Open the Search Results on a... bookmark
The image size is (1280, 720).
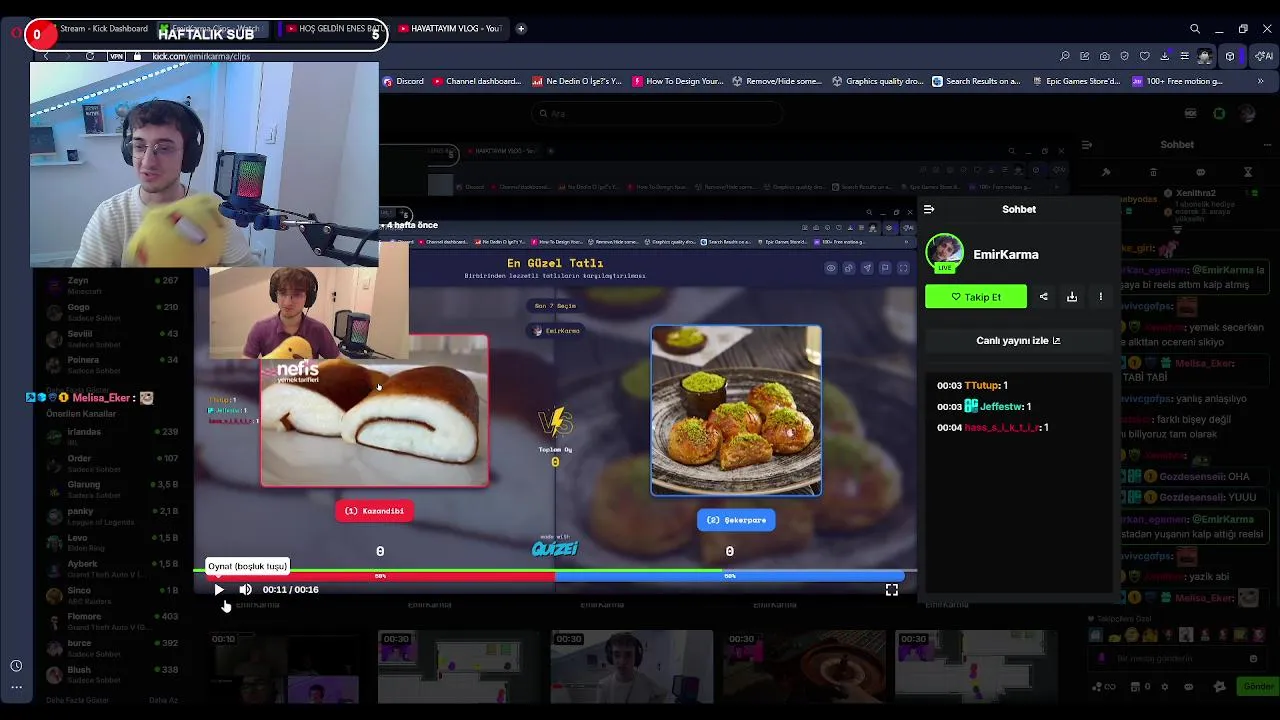[977, 81]
